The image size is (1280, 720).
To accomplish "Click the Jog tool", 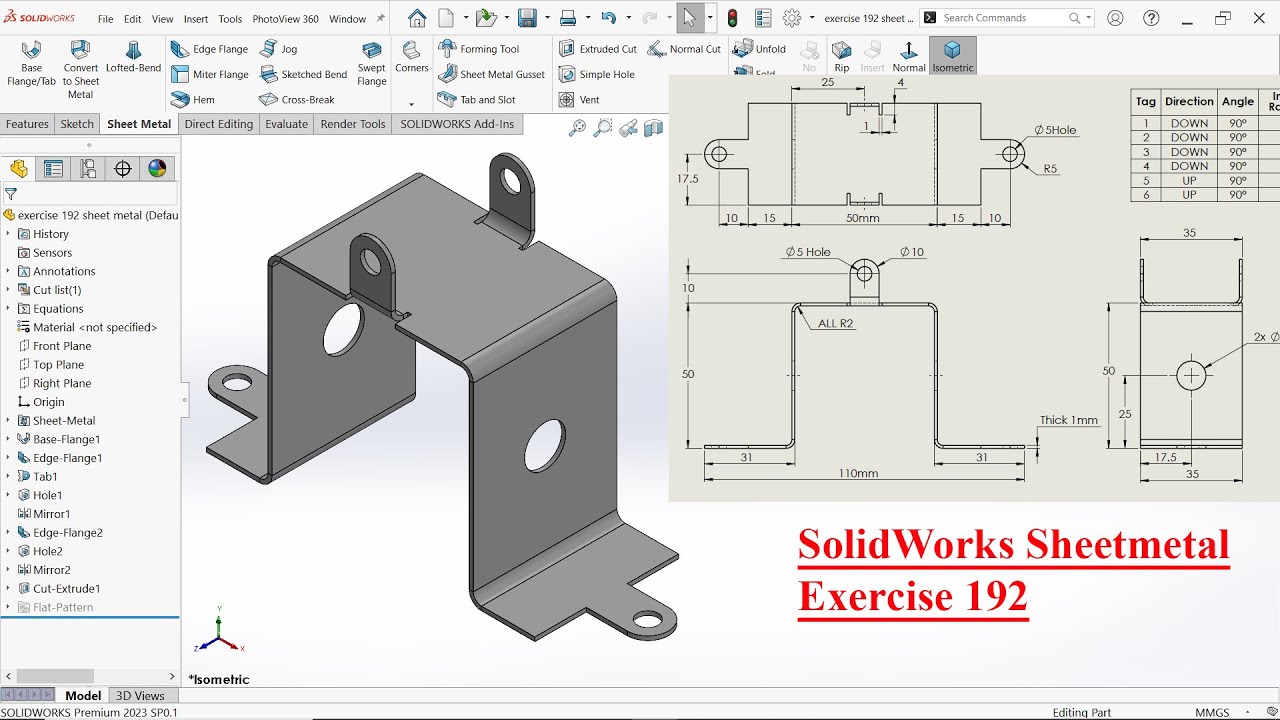I will tap(279, 49).
